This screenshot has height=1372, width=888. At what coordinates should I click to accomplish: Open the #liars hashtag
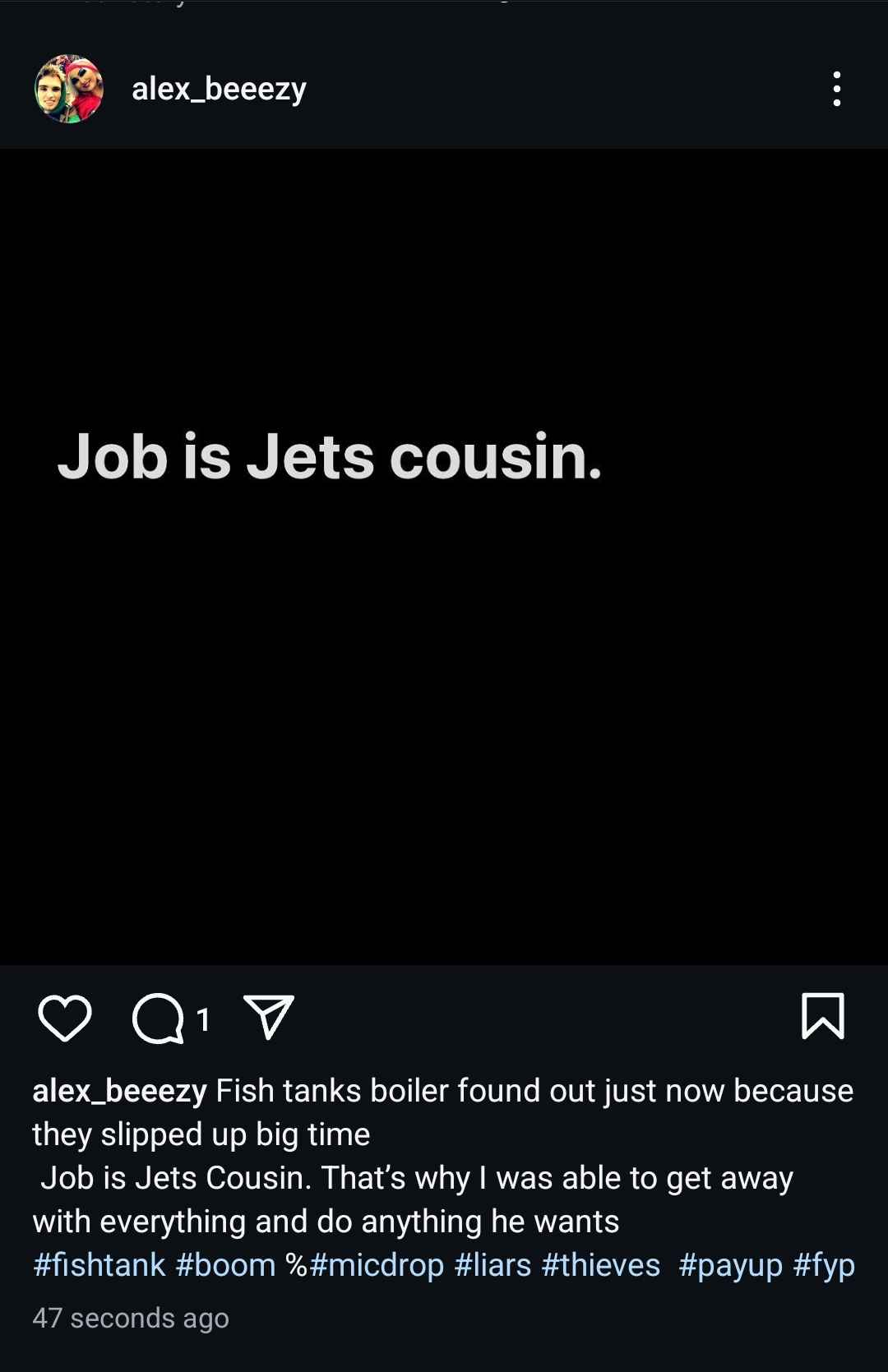coord(493,1265)
